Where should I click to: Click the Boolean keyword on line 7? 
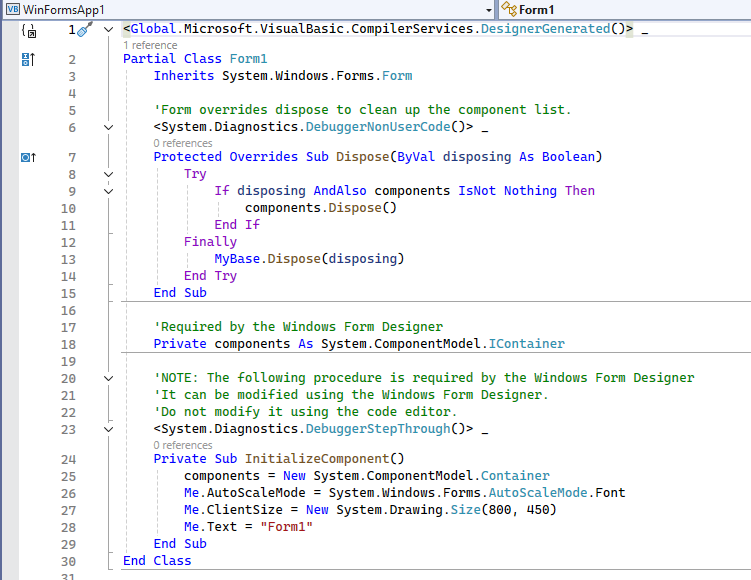pyautogui.click(x=569, y=157)
